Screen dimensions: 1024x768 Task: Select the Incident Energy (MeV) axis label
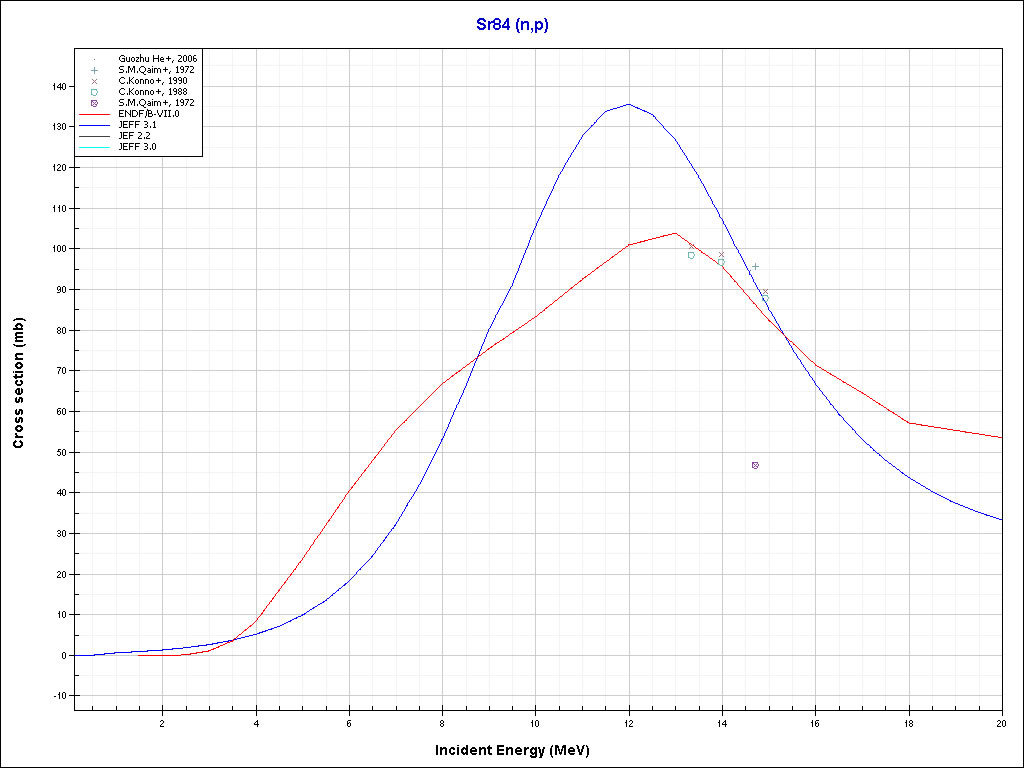coord(511,749)
